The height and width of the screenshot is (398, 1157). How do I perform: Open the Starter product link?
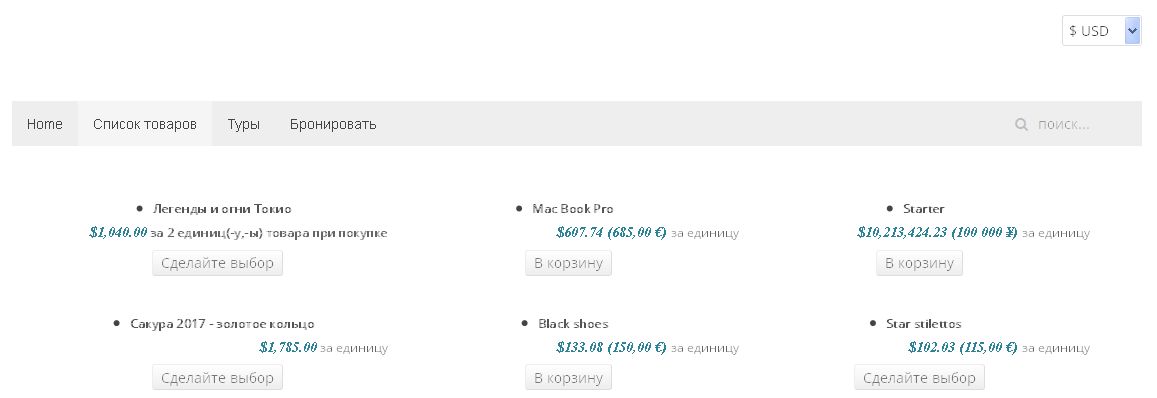tap(924, 209)
